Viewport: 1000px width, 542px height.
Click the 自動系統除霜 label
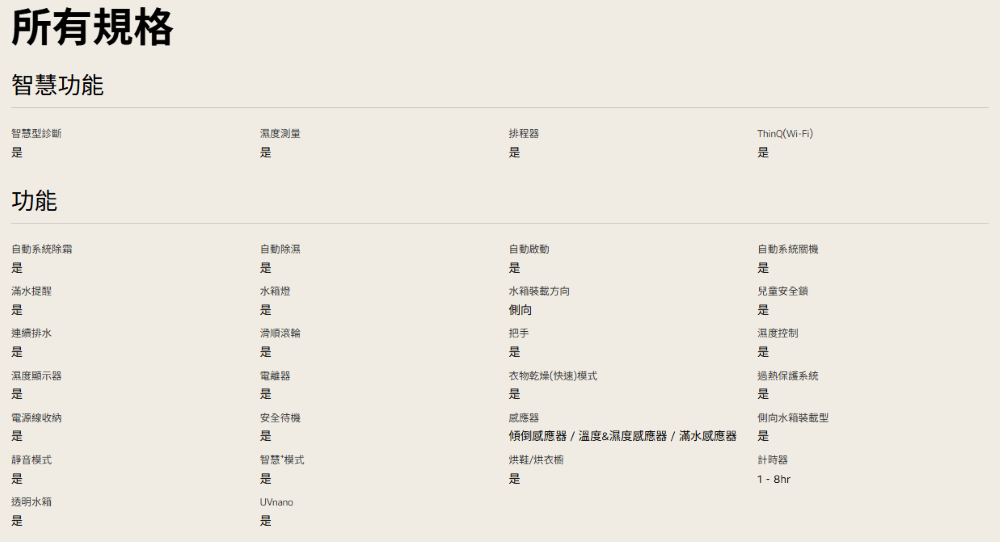(41, 249)
